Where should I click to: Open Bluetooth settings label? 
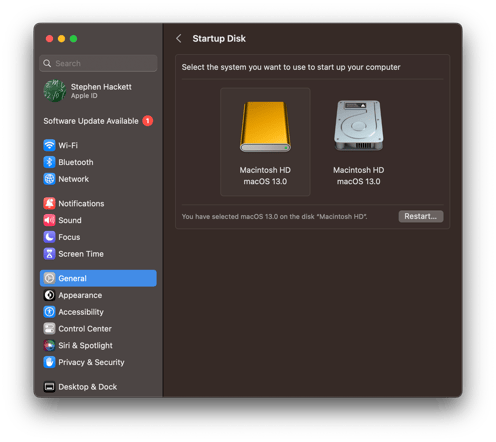[x=76, y=162]
